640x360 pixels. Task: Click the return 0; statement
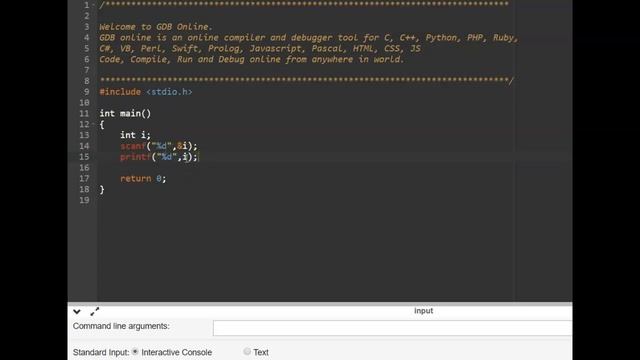click(143, 178)
